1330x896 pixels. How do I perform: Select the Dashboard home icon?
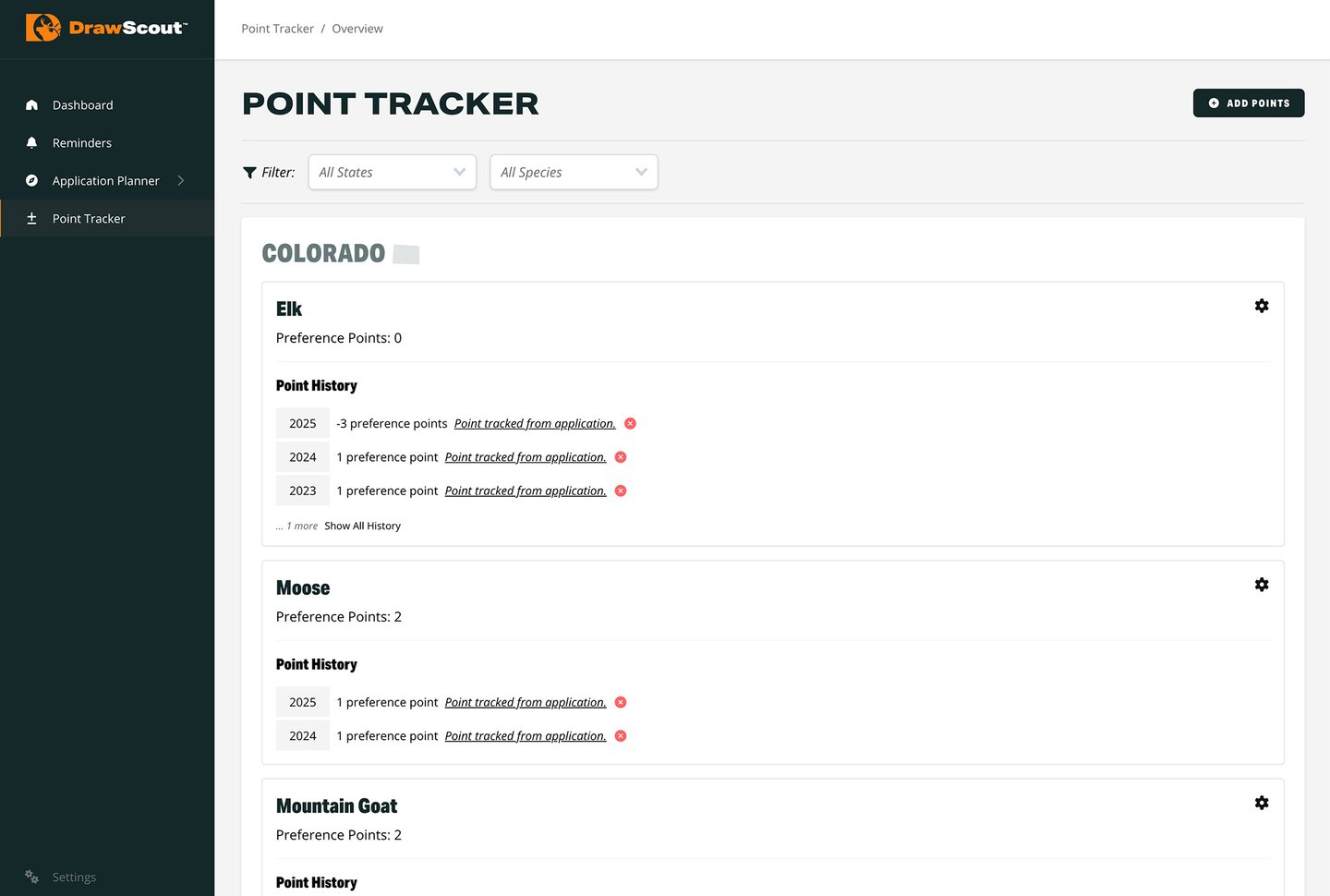coord(31,104)
